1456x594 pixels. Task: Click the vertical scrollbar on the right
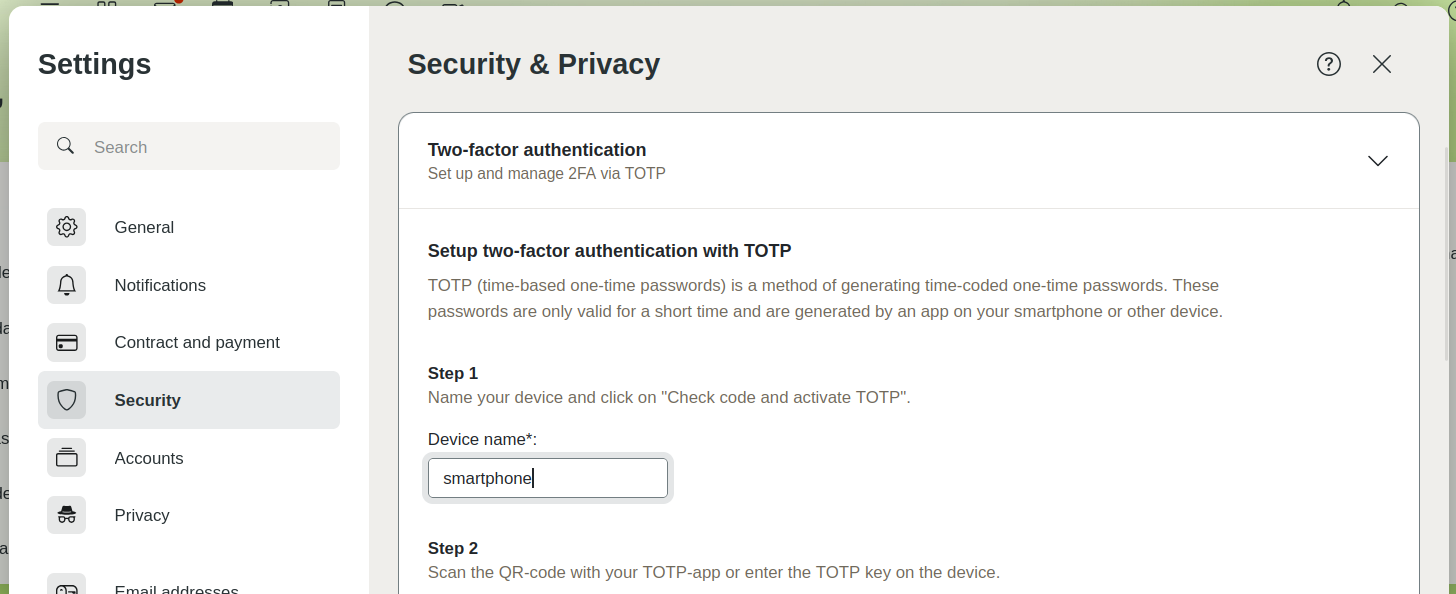pos(1447,250)
